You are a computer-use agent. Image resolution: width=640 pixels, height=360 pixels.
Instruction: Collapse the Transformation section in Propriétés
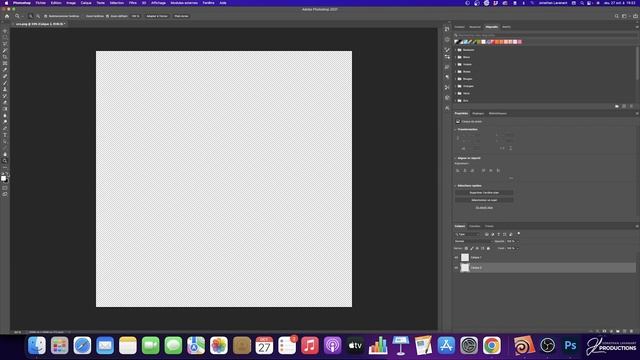[456, 129]
